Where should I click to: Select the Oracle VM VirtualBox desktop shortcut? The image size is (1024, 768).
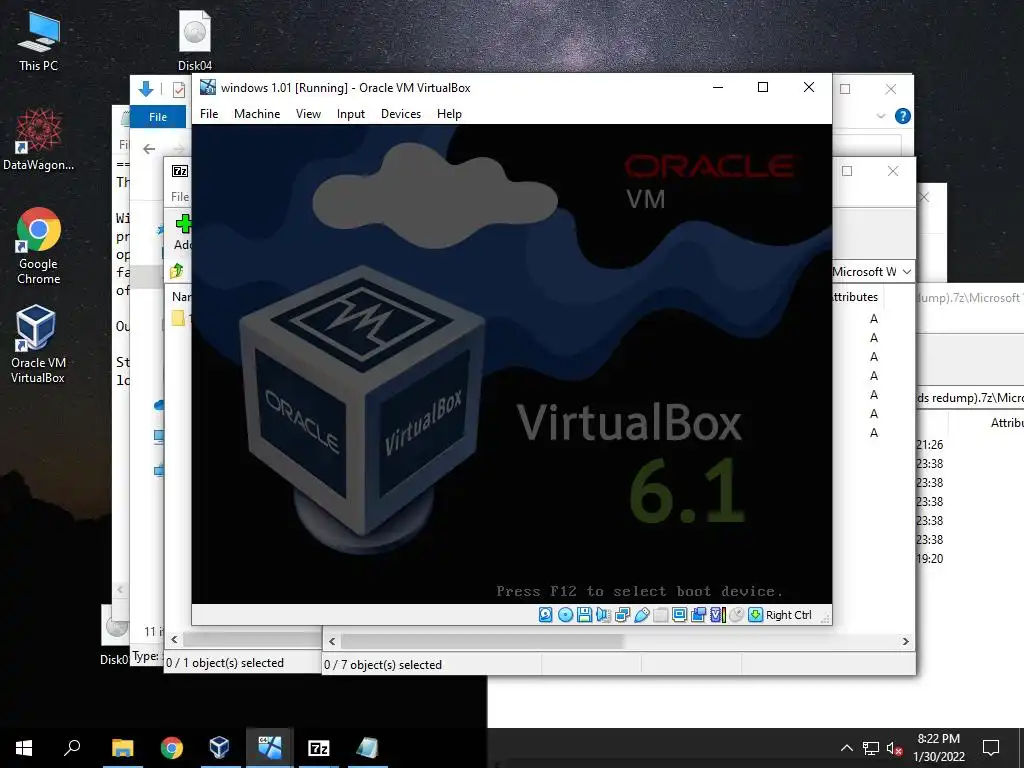tap(38, 344)
